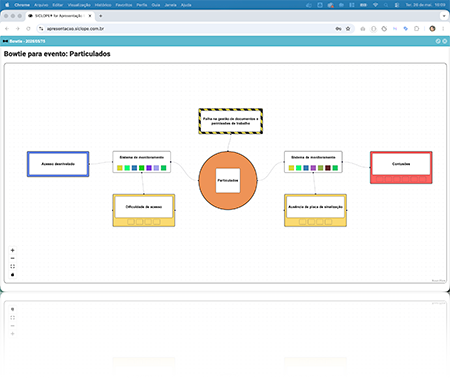Select the blue-bordered threat node
This screenshot has height=378, width=450.
(x=58, y=164)
